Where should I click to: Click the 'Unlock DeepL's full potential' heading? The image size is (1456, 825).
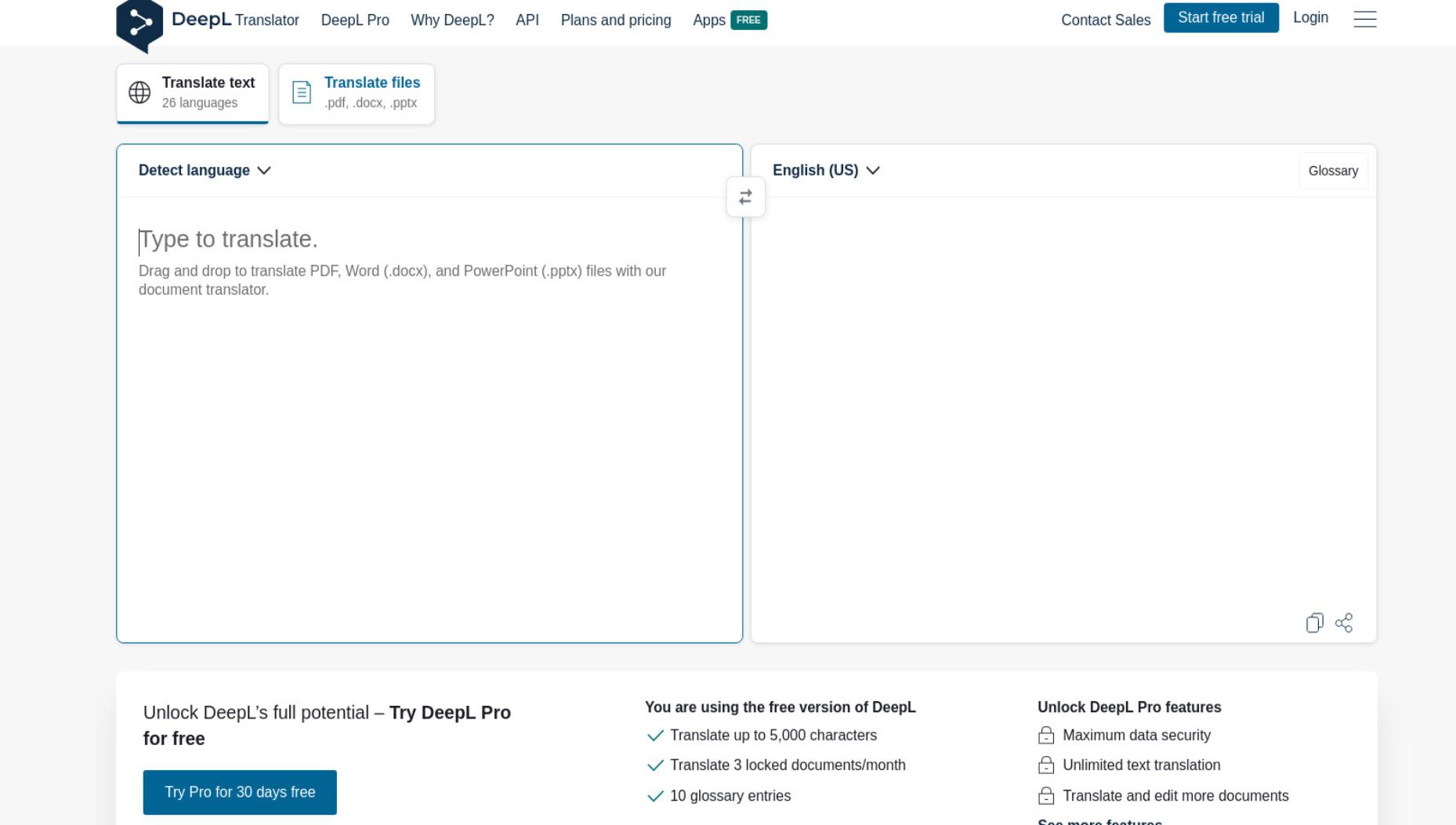[327, 725]
